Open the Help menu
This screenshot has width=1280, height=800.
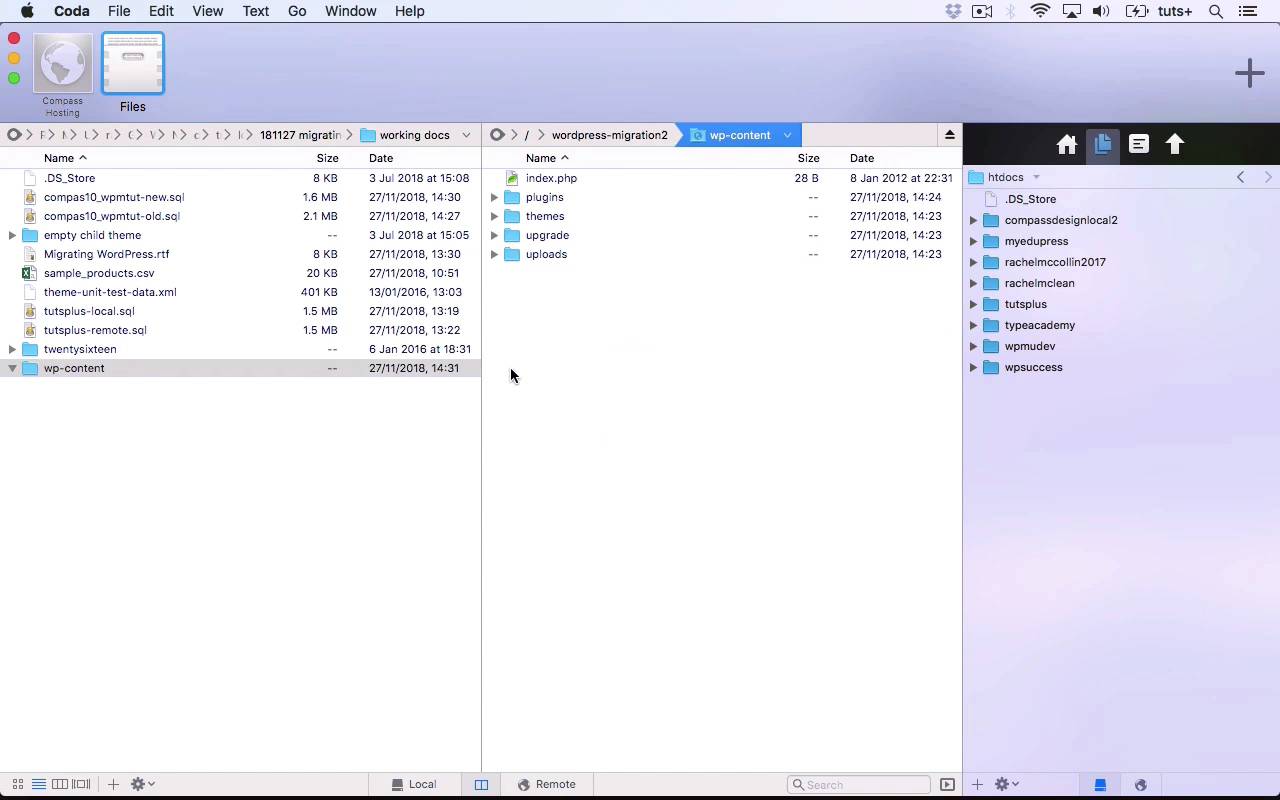(x=409, y=11)
